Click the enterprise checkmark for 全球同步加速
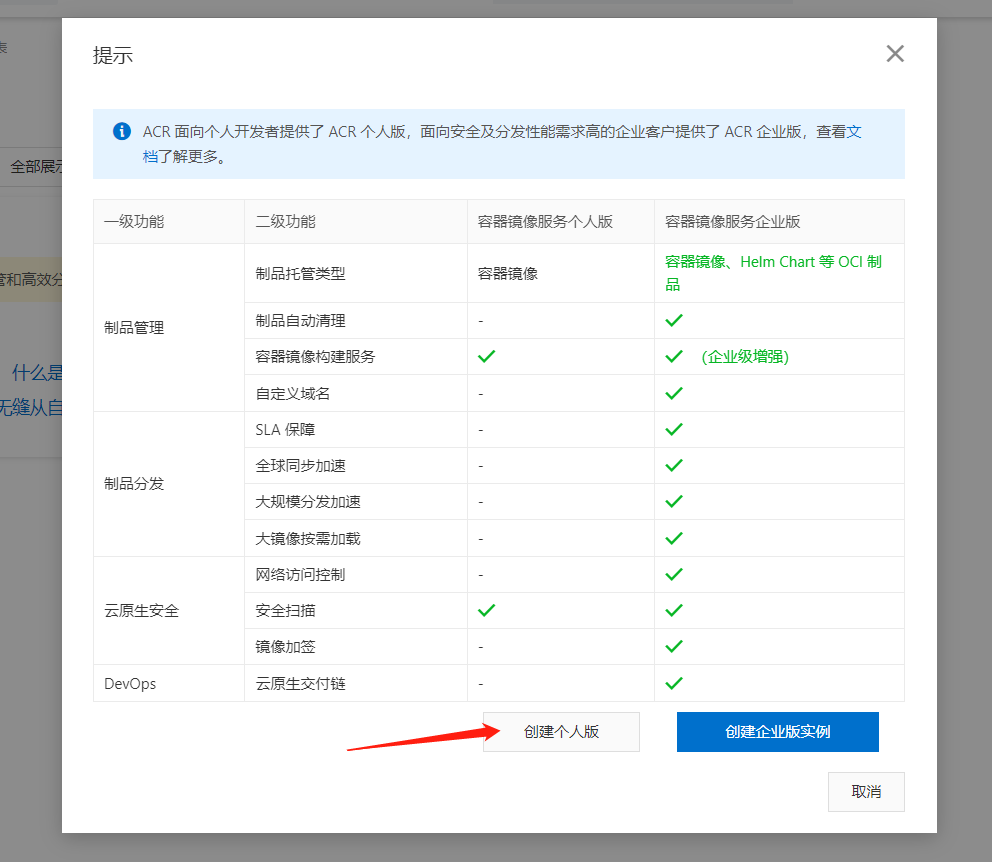The image size is (992, 862). (674, 465)
